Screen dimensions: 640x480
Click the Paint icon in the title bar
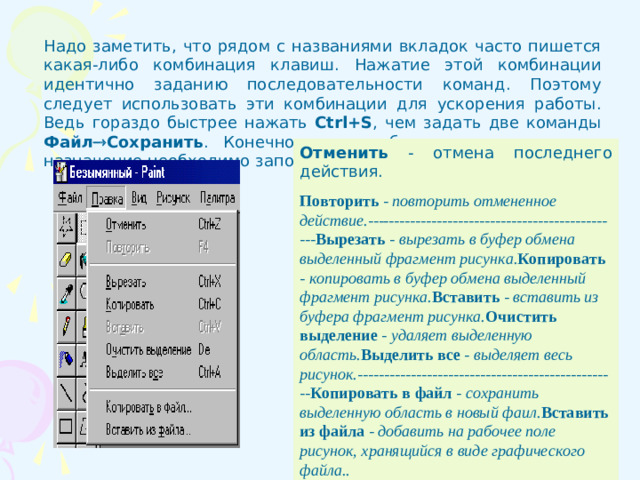(x=62, y=172)
